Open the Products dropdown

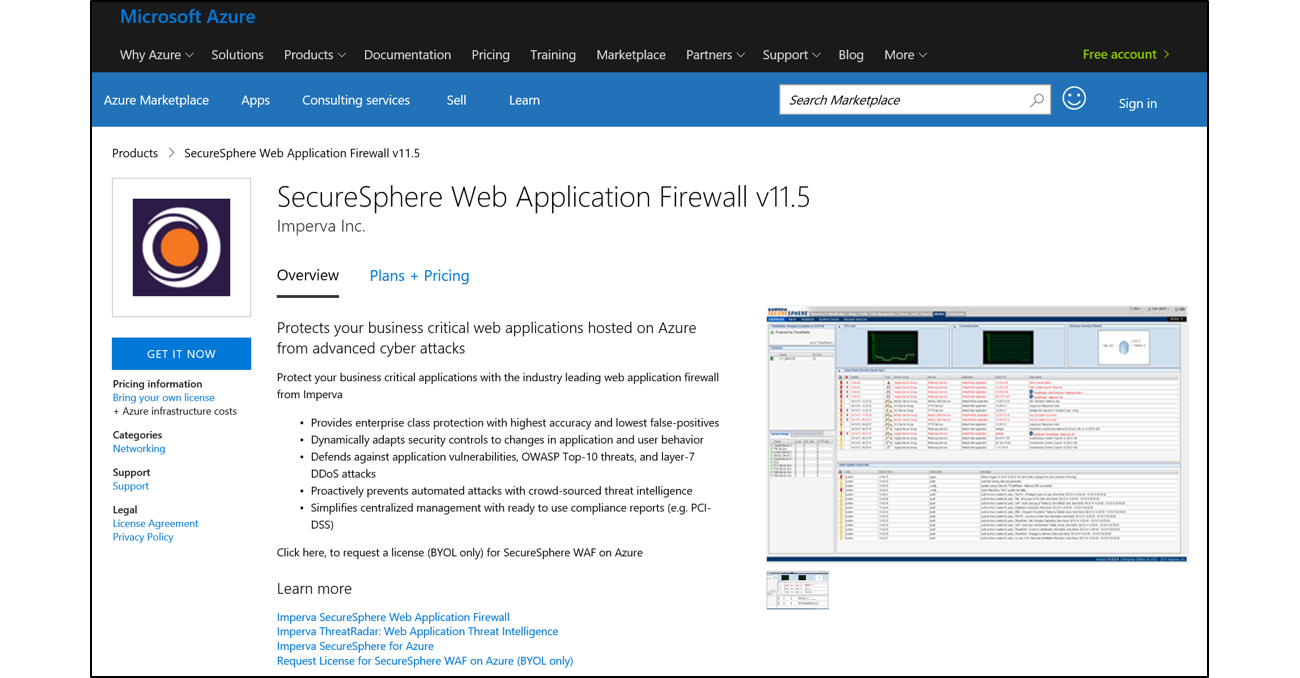pos(314,55)
